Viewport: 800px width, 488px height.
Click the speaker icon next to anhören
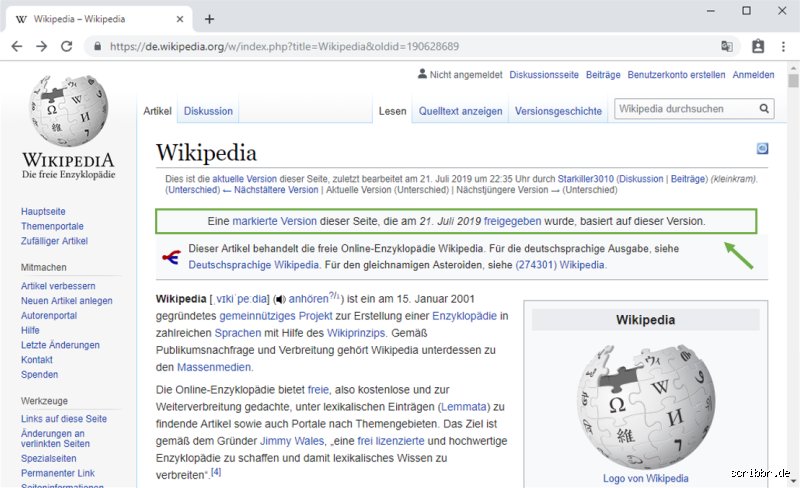point(281,299)
